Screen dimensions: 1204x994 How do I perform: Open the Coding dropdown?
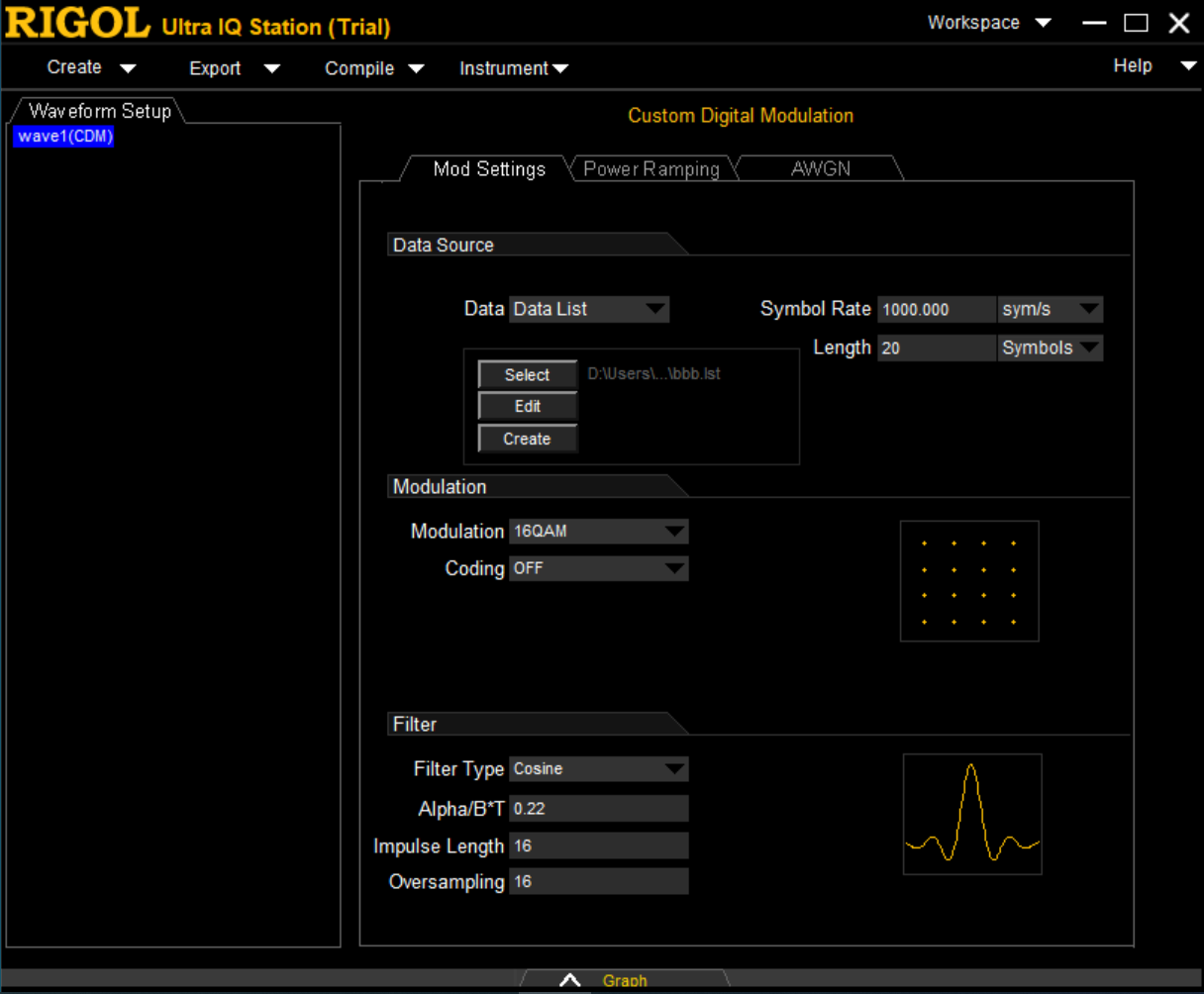pos(598,568)
